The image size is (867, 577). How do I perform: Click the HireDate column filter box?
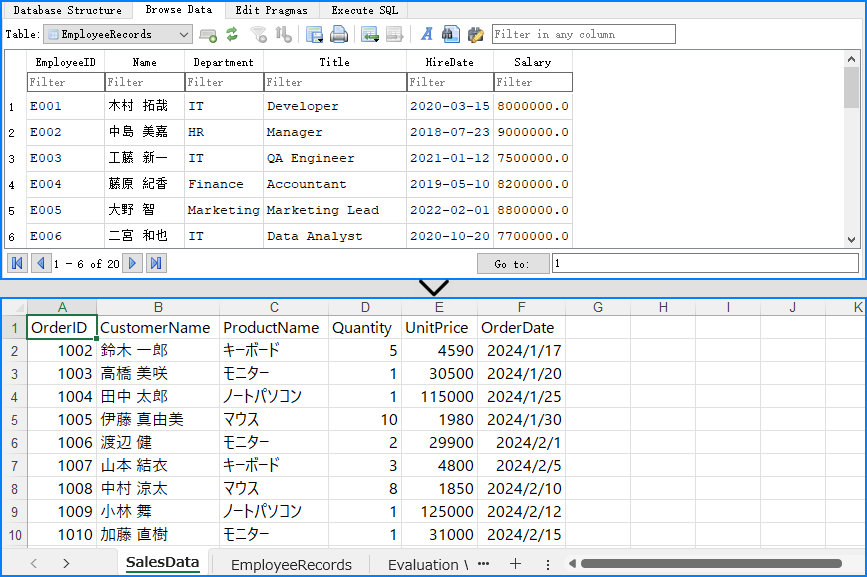[x=450, y=82]
